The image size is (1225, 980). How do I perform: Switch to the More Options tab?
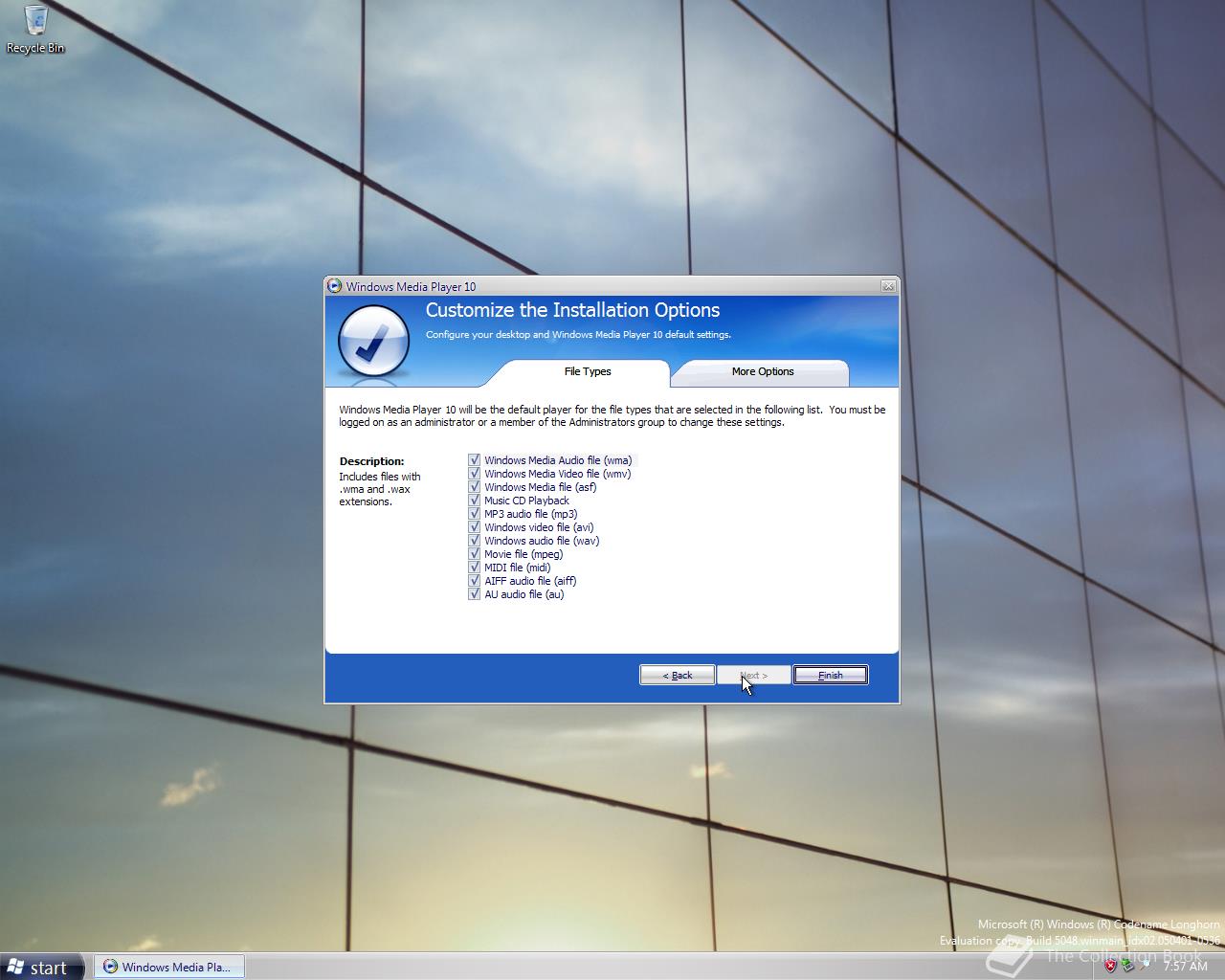[762, 372]
